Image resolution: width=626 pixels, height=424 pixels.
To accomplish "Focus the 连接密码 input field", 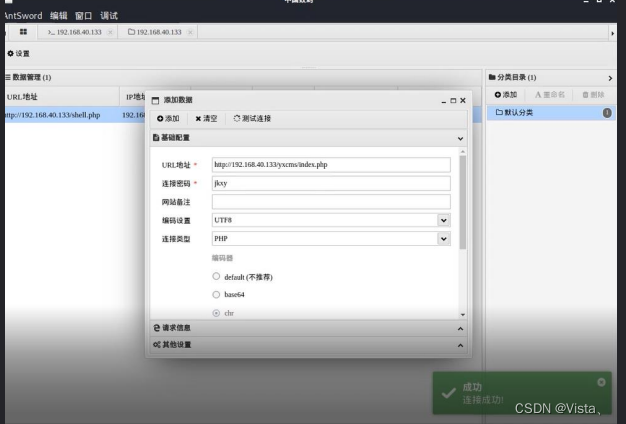I will (331, 183).
